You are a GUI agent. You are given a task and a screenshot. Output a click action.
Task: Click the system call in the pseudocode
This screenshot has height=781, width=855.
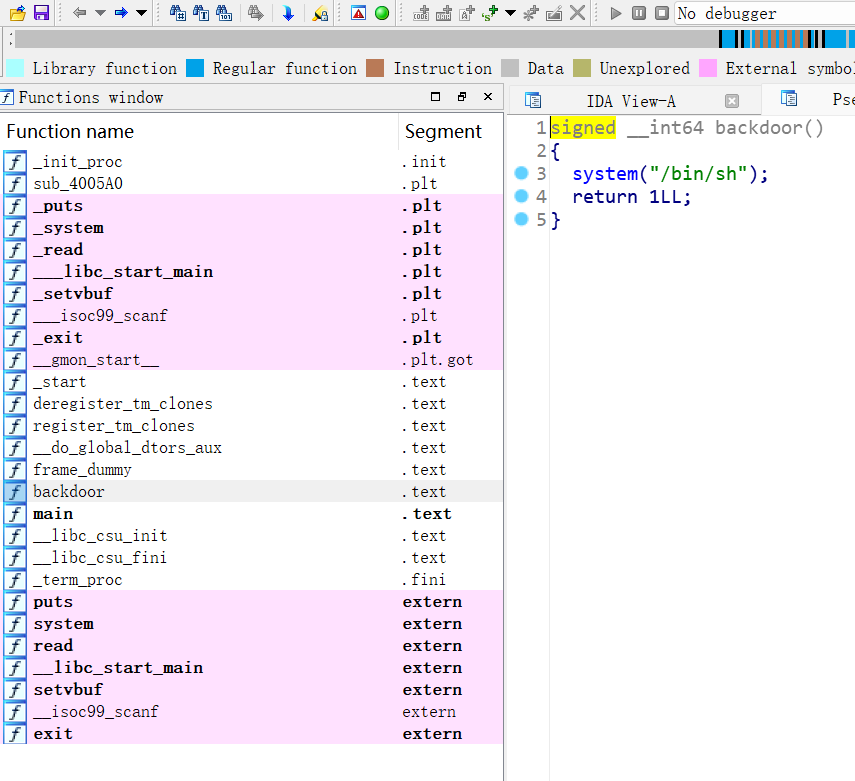pos(605,173)
